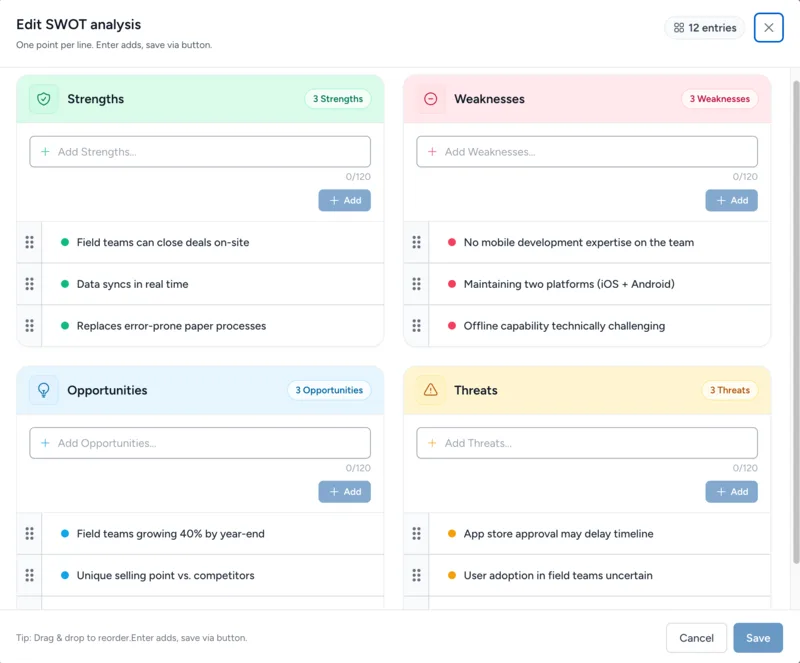Click the Cancel button
Viewport: 800px width, 663px height.
click(x=697, y=638)
